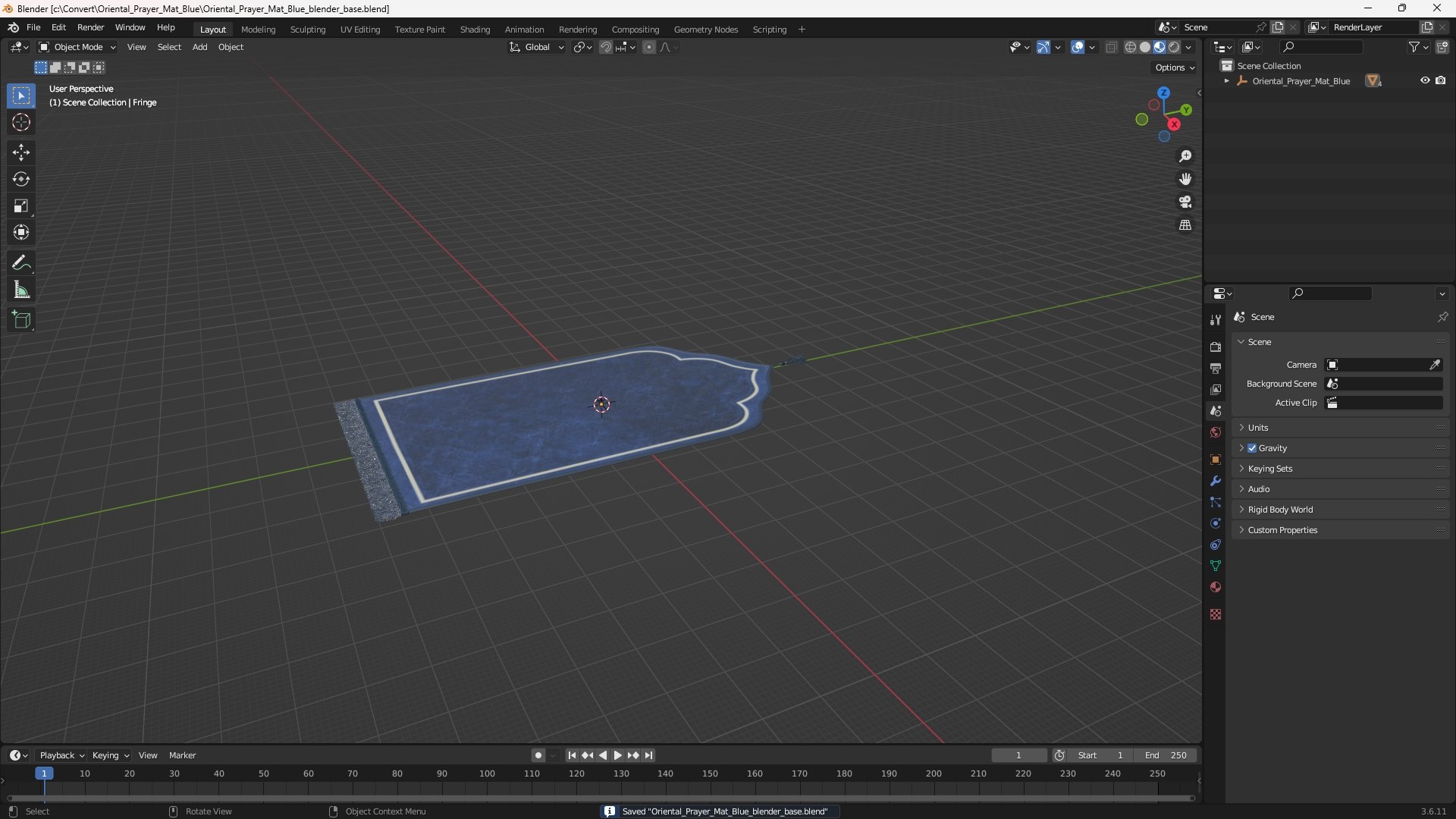Toggle X-ray display mode

tap(1112, 47)
